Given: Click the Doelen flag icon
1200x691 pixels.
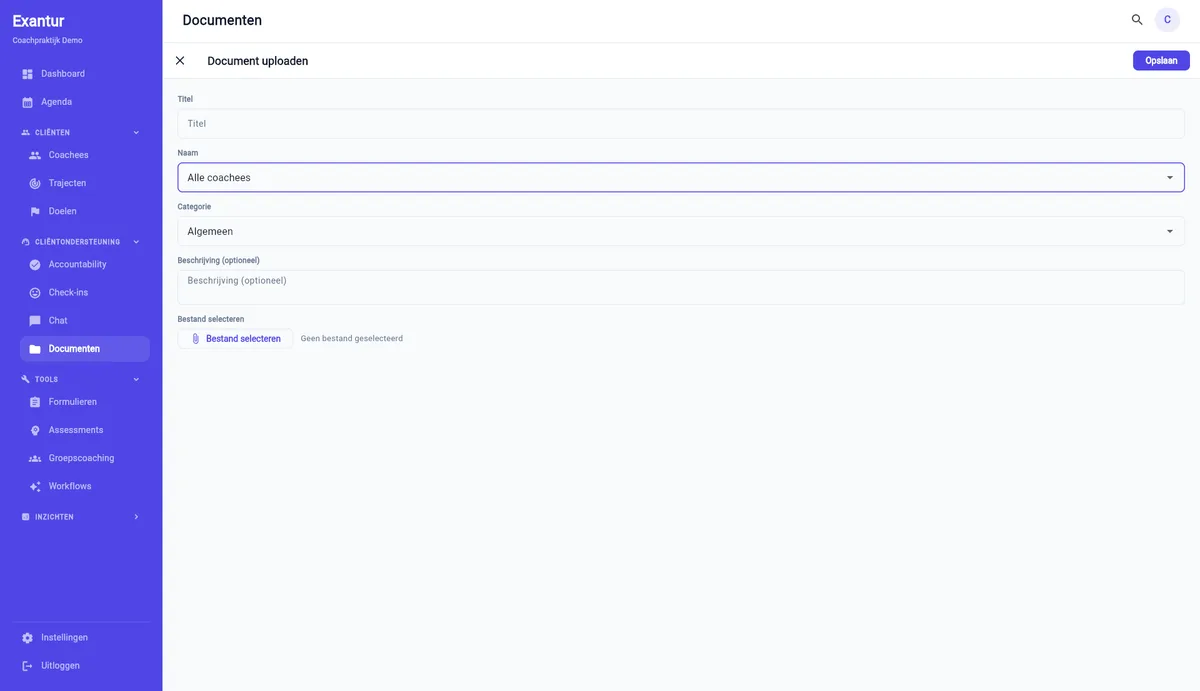Looking at the screenshot, I should (35, 211).
